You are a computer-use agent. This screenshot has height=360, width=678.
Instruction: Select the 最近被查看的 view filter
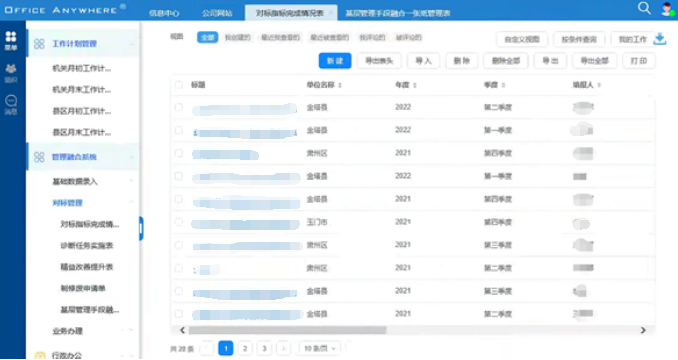point(329,38)
